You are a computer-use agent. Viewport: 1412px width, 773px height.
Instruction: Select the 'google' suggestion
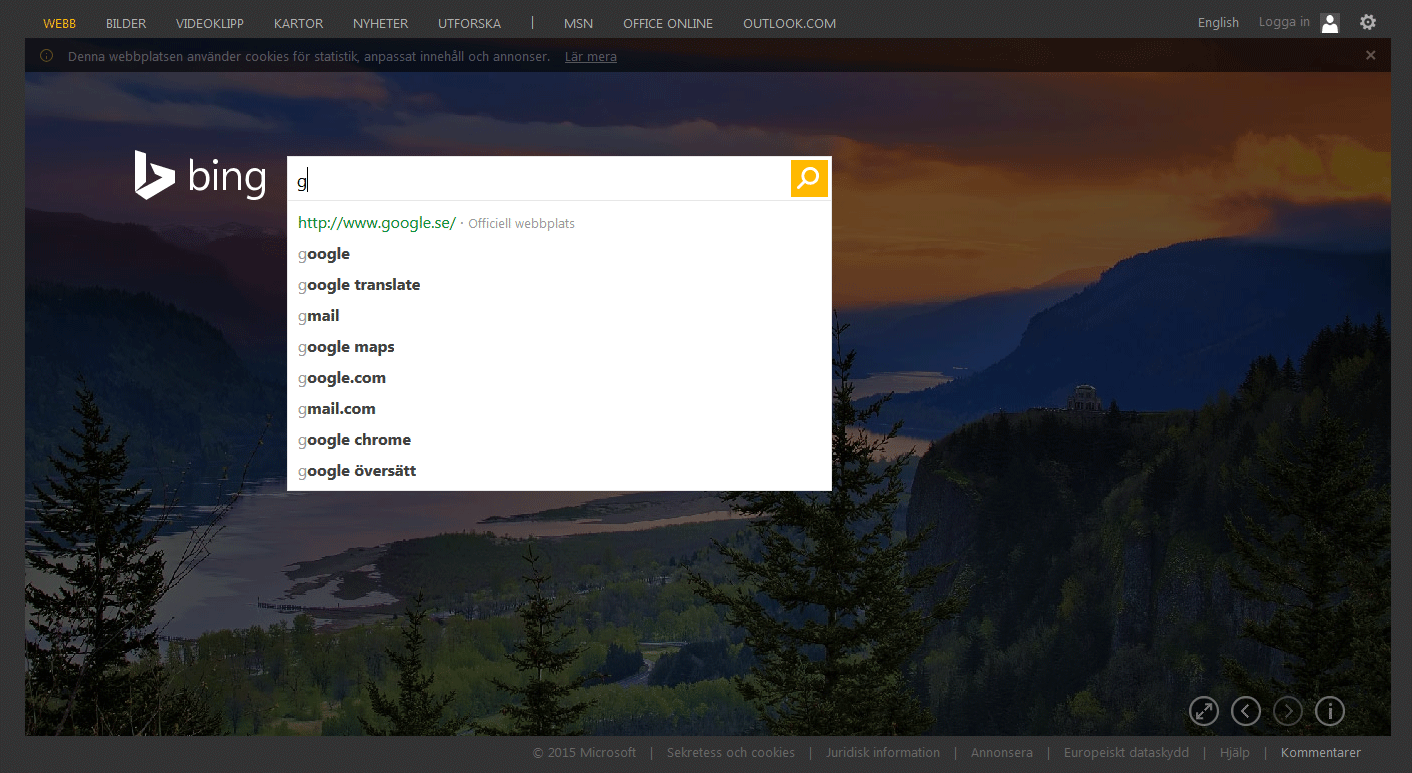559,254
